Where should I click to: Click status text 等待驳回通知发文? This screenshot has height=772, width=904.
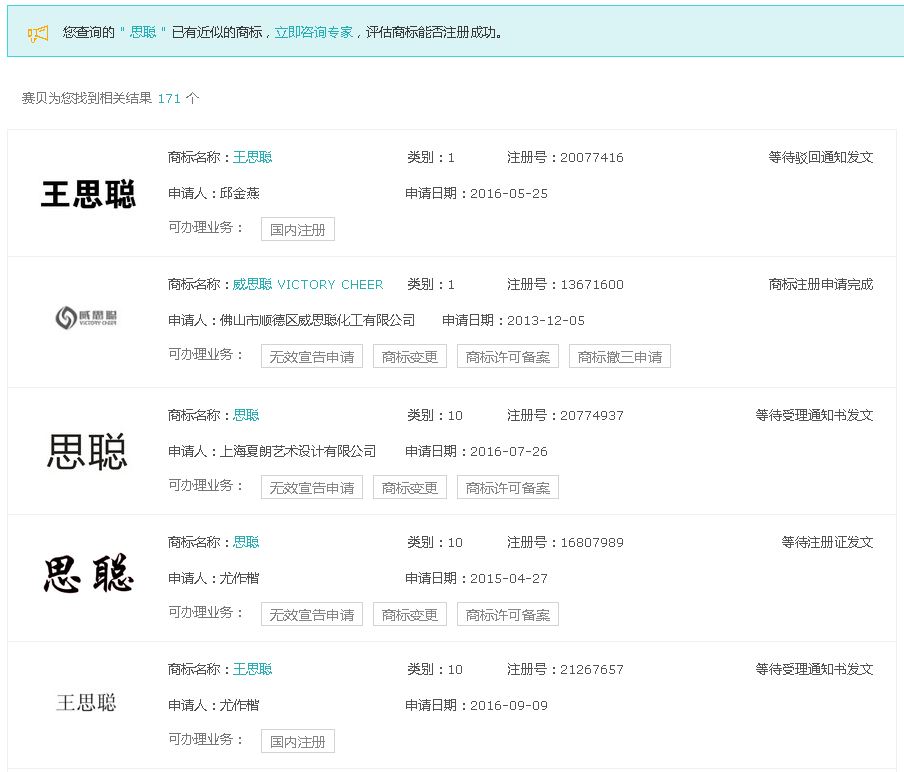[x=821, y=157]
